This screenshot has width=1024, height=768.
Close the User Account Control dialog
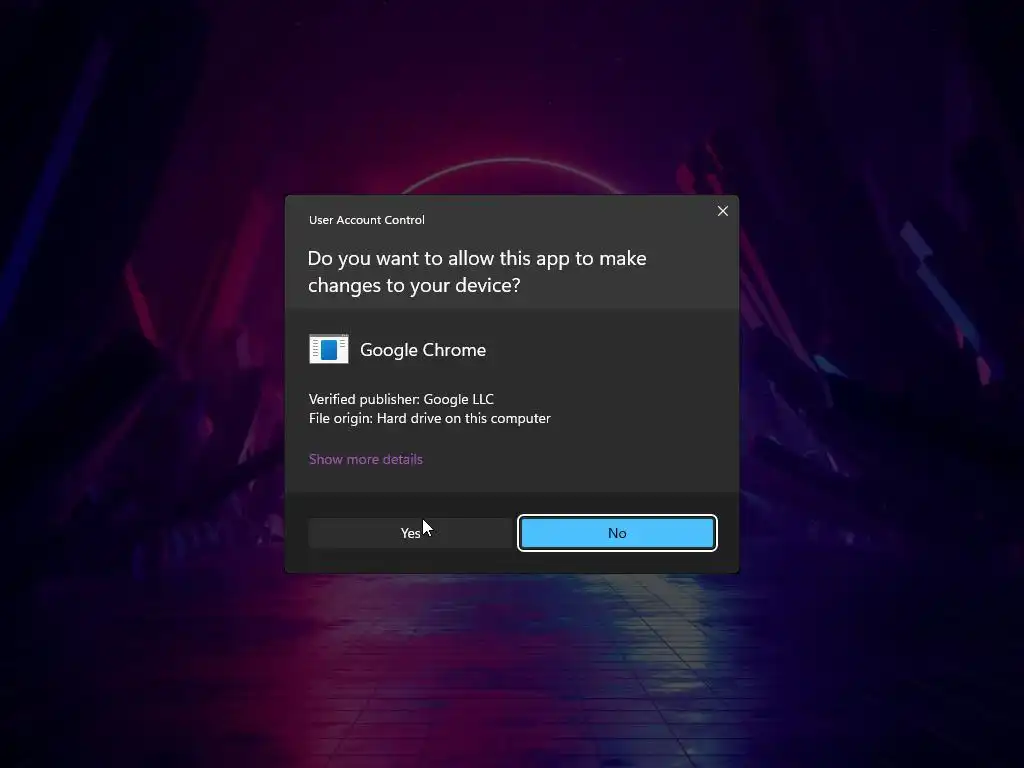[722, 211]
